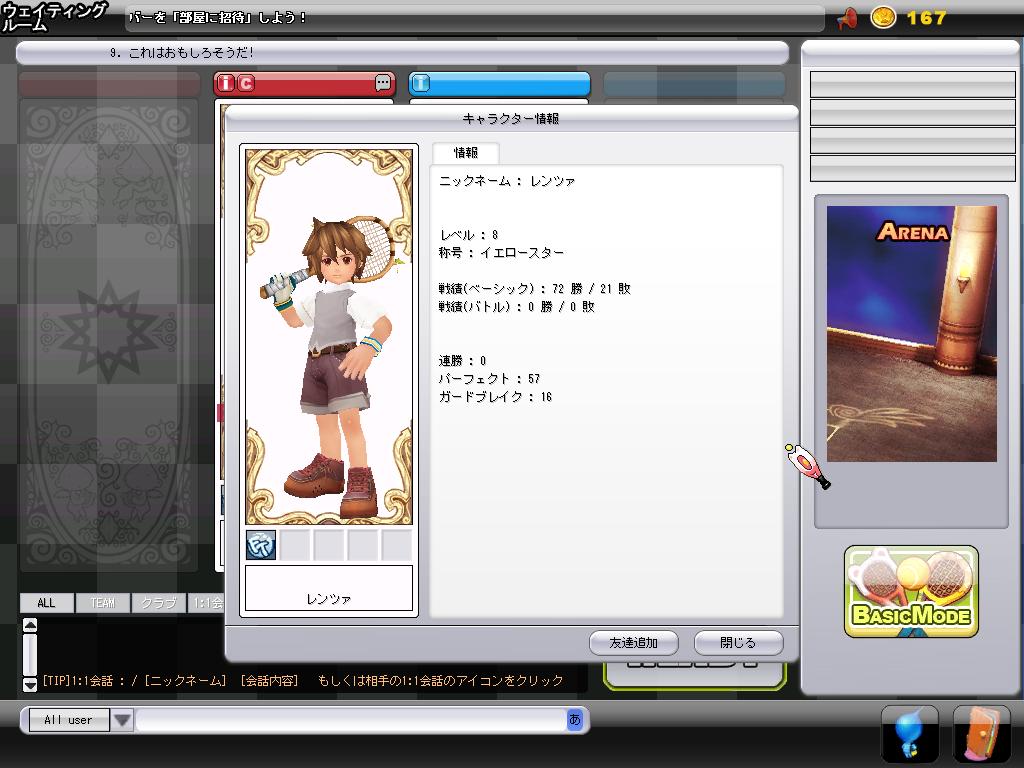Image resolution: width=1024 pixels, height=768 pixels.
Task: Toggle the Japanese IME input mode button
Action: [575, 719]
